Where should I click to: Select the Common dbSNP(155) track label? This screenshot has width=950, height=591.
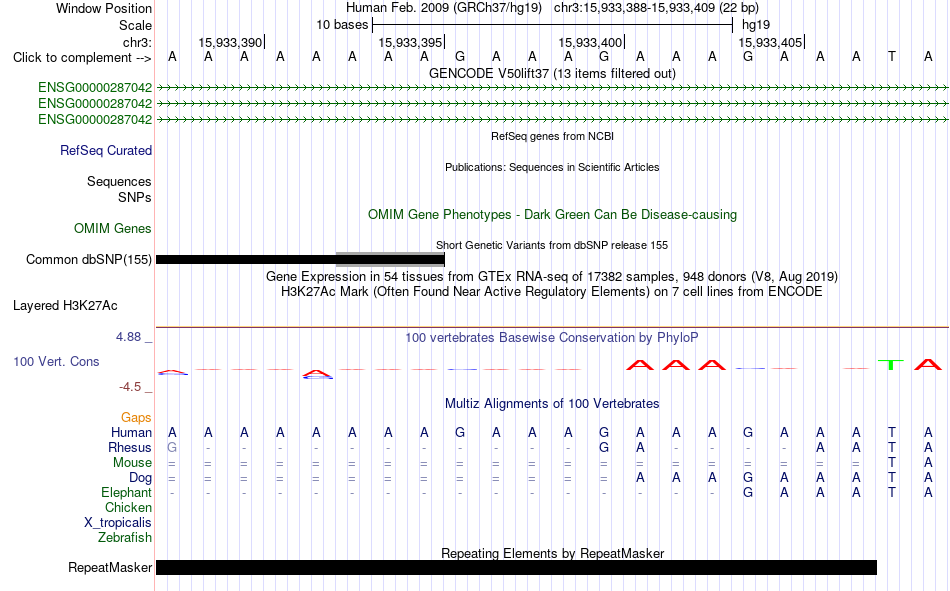89,259
